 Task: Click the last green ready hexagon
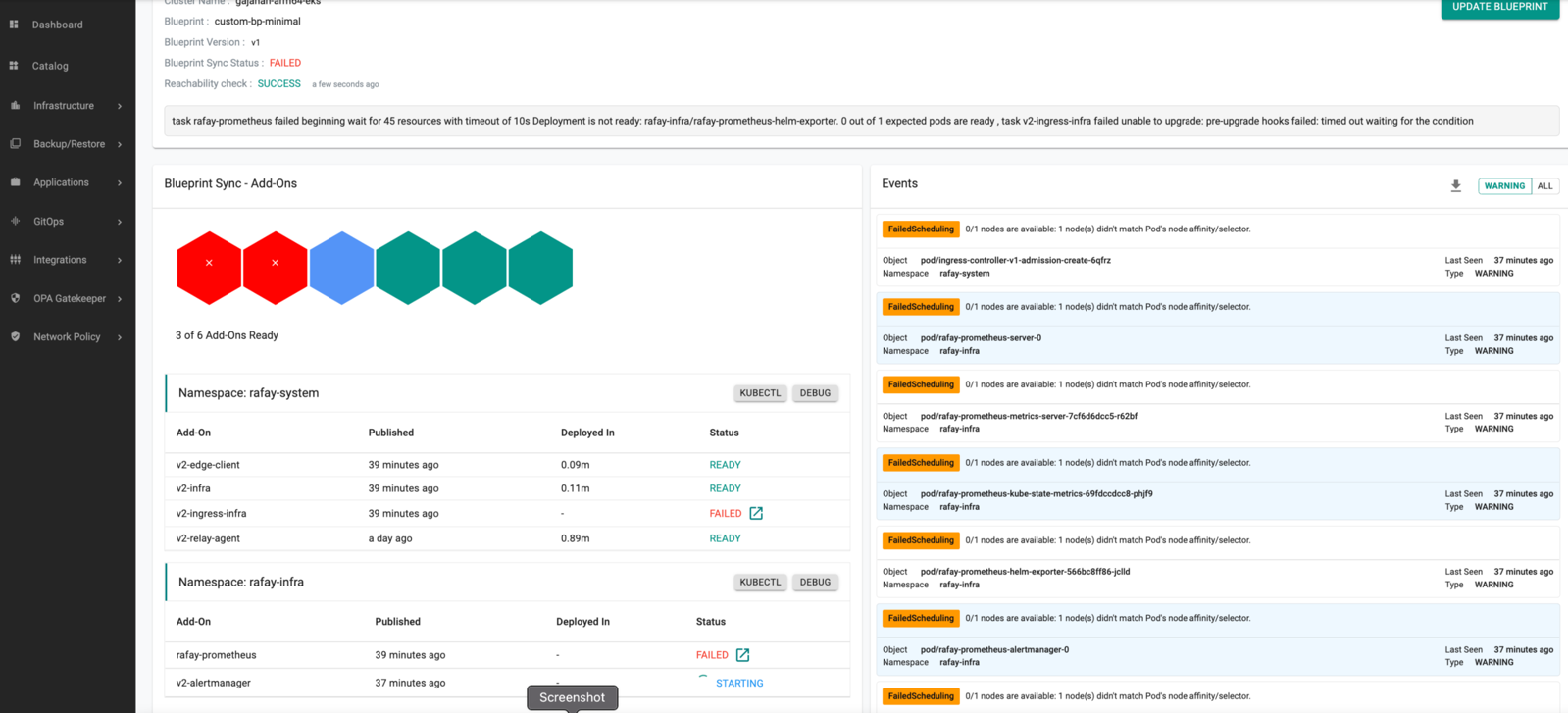[x=540, y=268]
